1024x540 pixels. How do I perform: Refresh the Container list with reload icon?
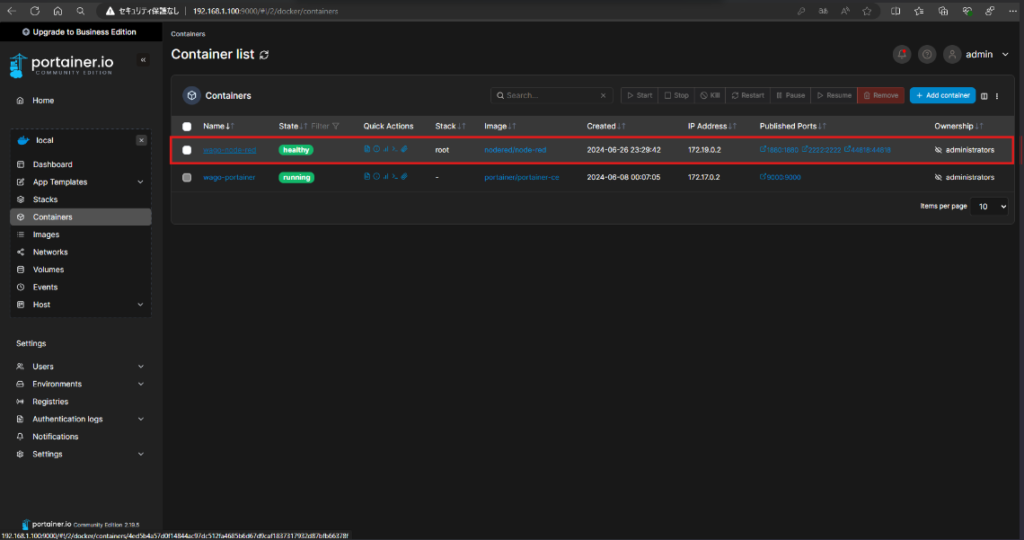pyautogui.click(x=264, y=55)
